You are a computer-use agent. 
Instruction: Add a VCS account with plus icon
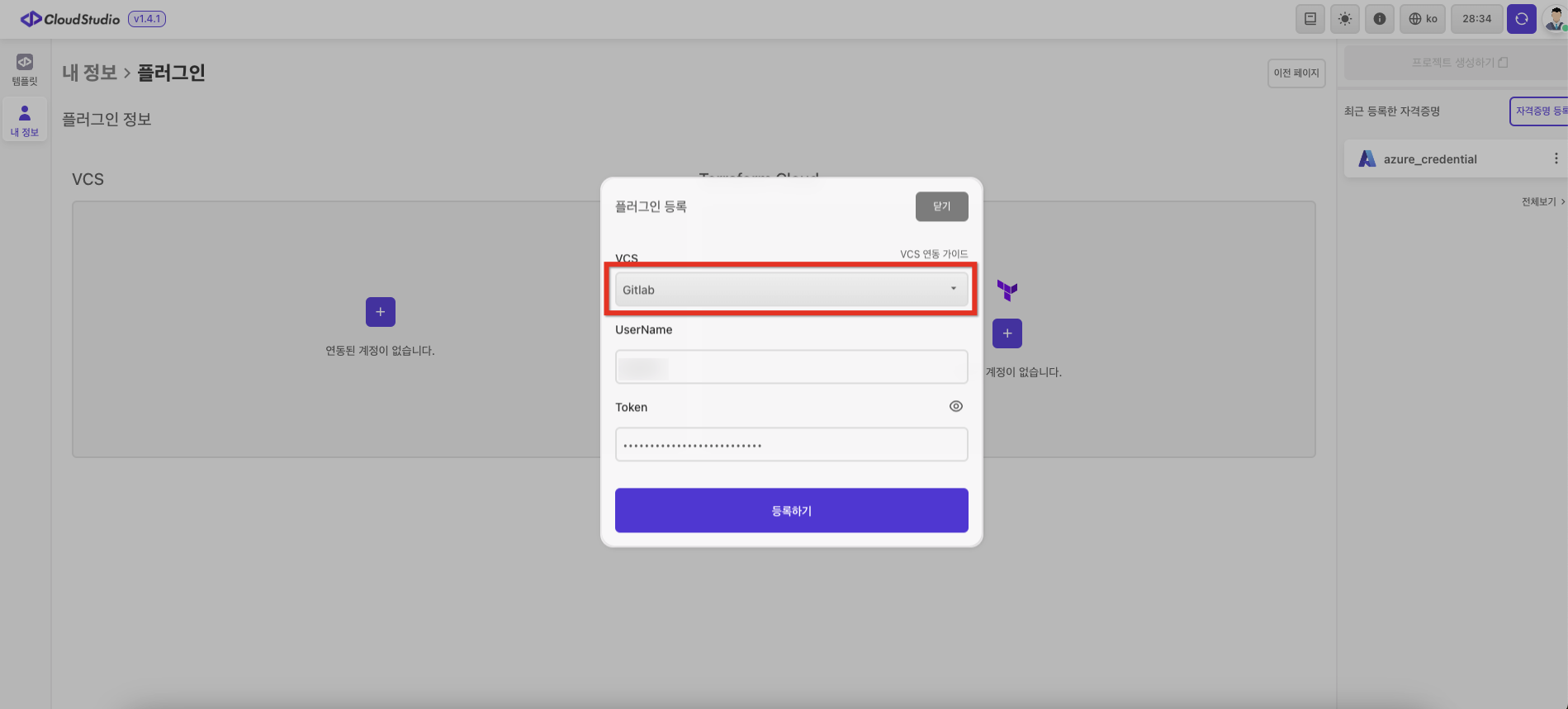[381, 312]
